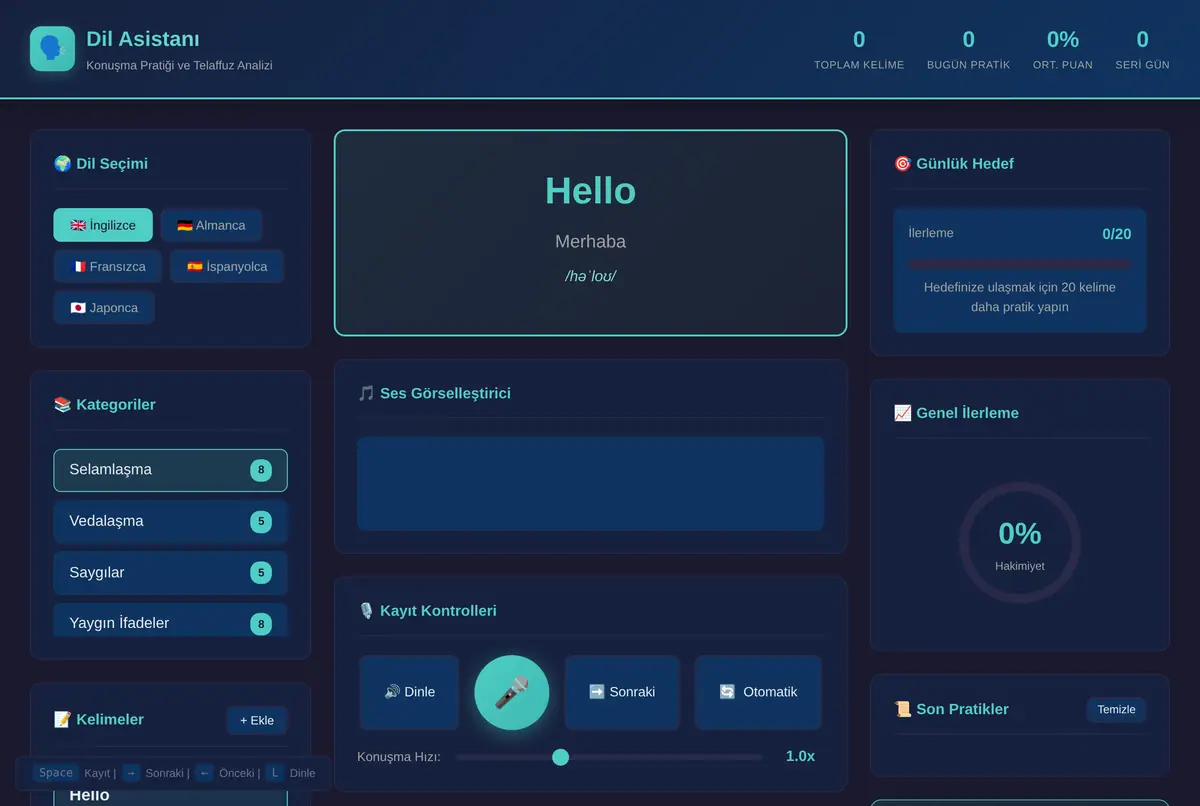
Task: Click the Kelimeler panel heading
Action: 99,720
